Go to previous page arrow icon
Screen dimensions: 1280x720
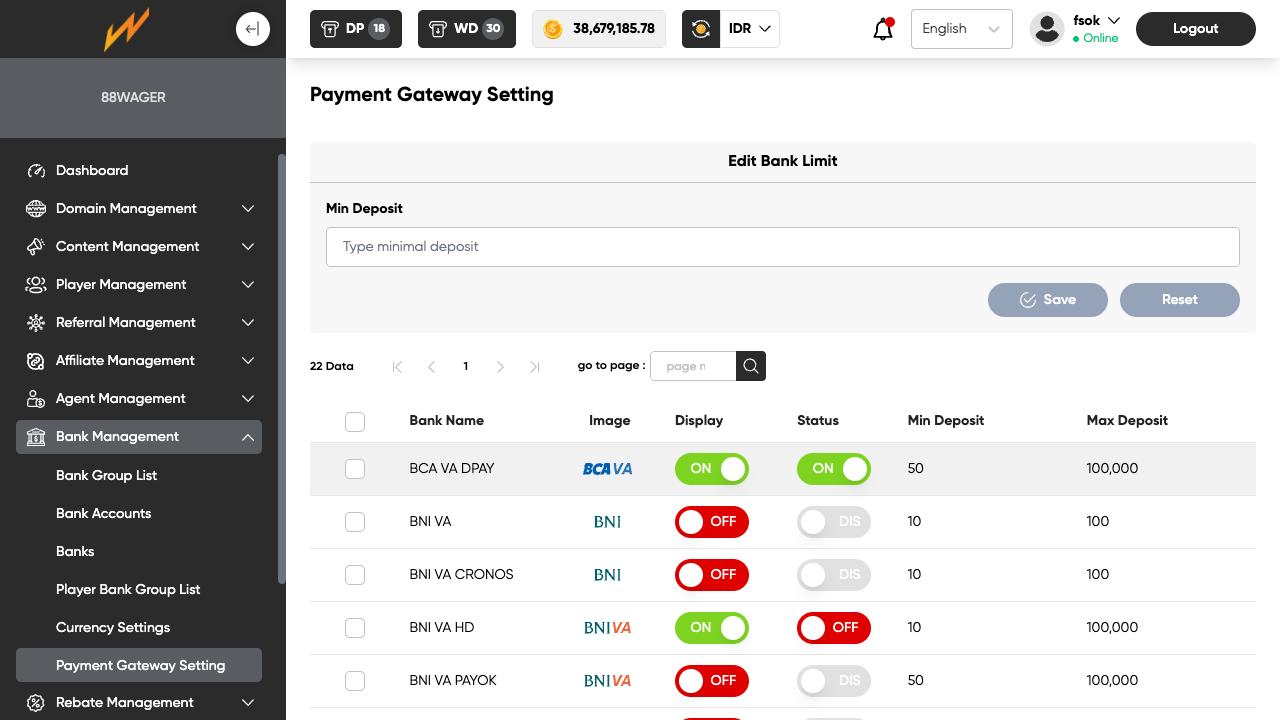pyautogui.click(x=431, y=367)
